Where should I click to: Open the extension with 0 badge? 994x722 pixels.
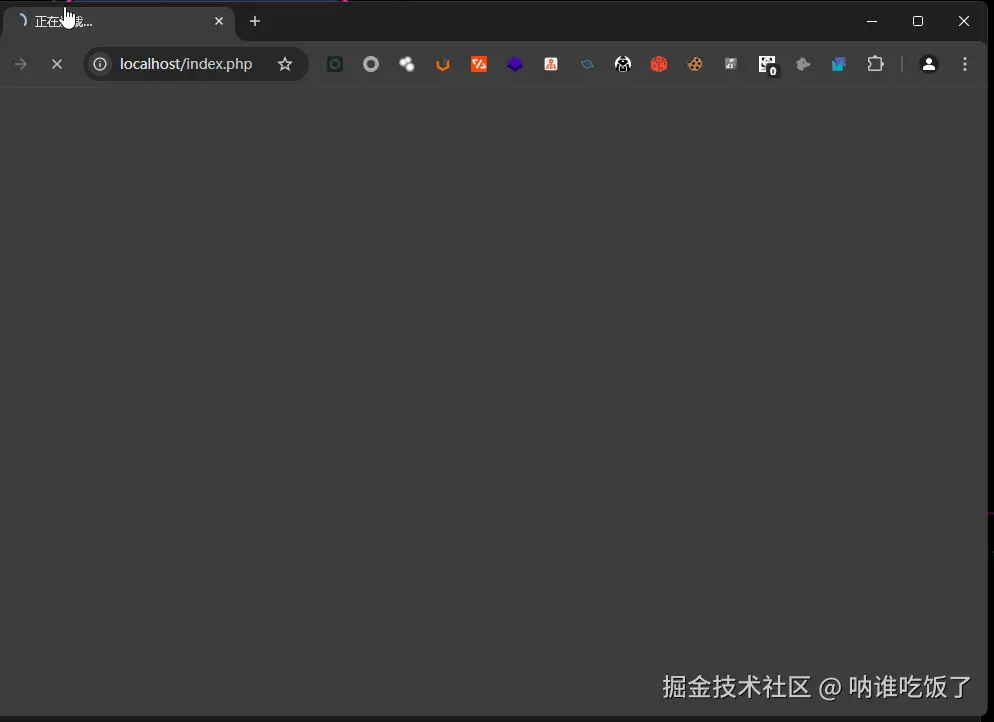point(767,65)
